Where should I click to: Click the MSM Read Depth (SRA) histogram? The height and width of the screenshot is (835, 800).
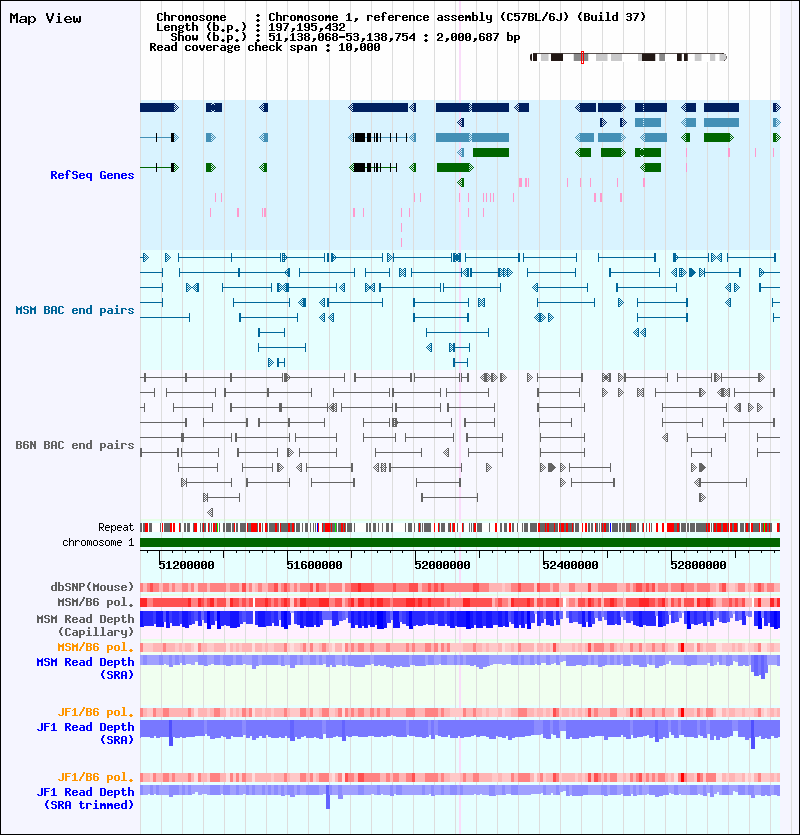tap(460, 666)
